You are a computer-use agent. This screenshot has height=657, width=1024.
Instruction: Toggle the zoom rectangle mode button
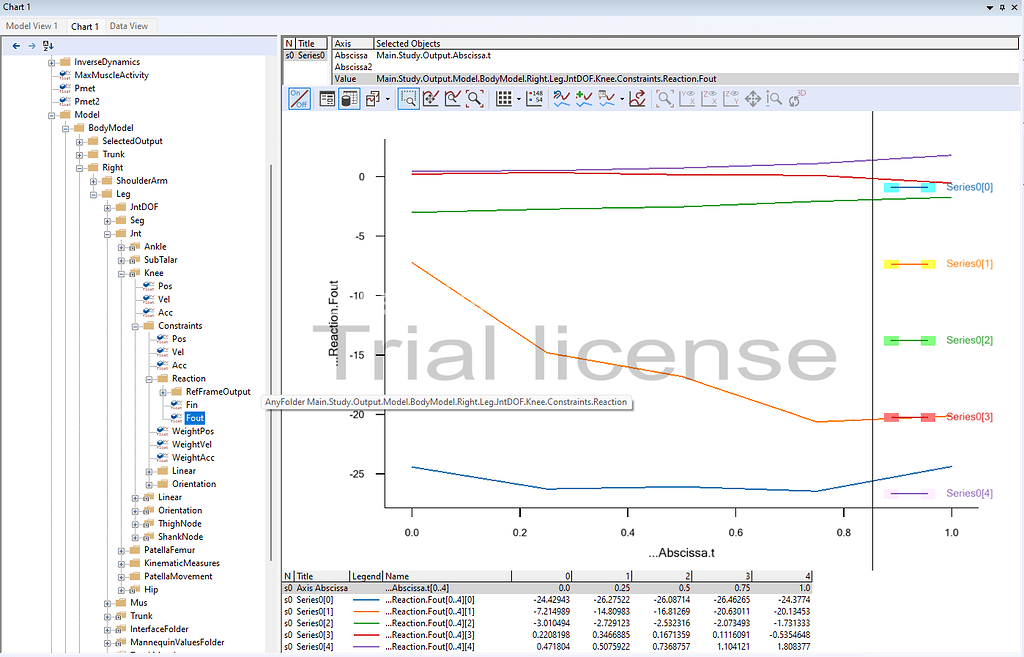click(408, 98)
